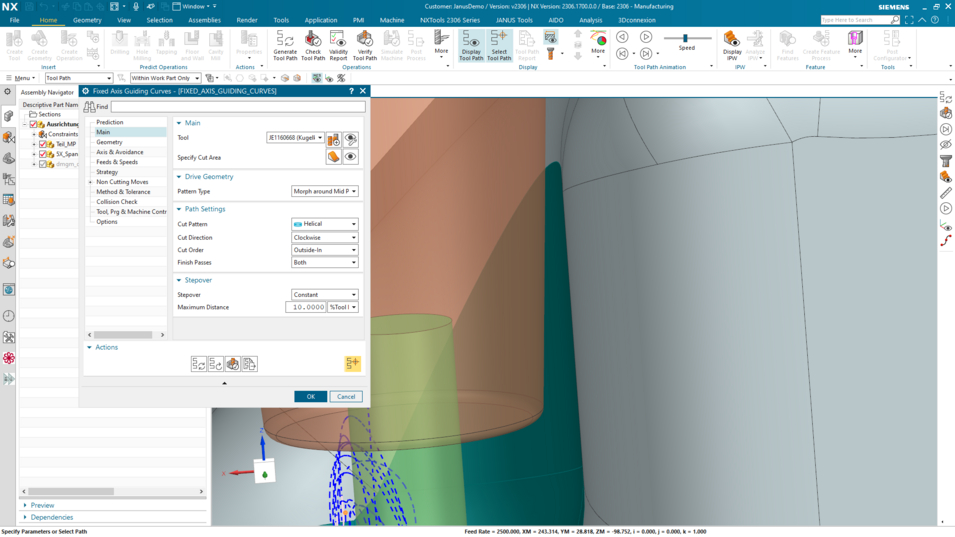Screen dimensions: 955x537
Task: Open Cut Order dropdown
Action: tap(325, 250)
